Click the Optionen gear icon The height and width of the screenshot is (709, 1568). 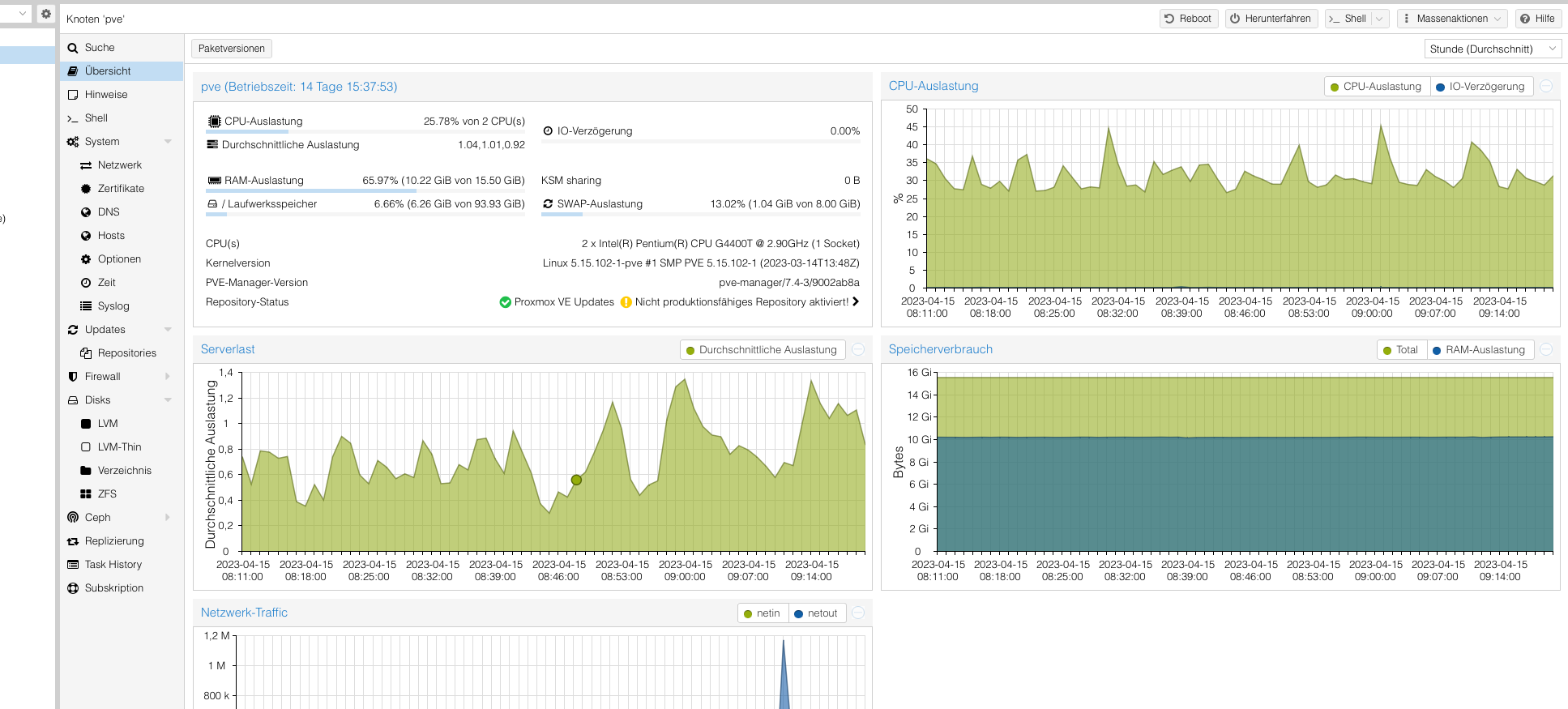[86, 259]
